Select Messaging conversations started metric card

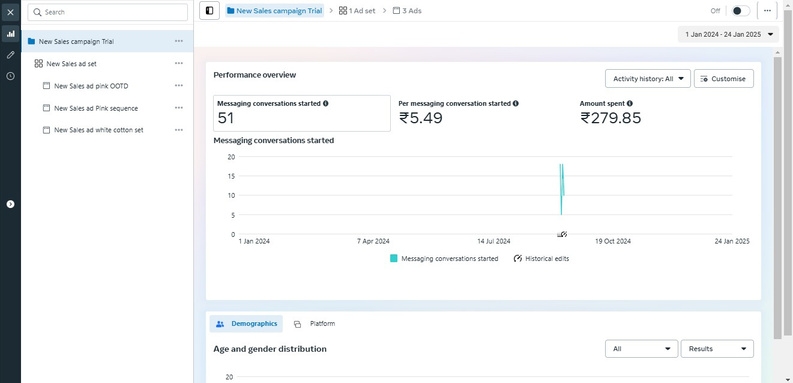pyautogui.click(x=302, y=113)
